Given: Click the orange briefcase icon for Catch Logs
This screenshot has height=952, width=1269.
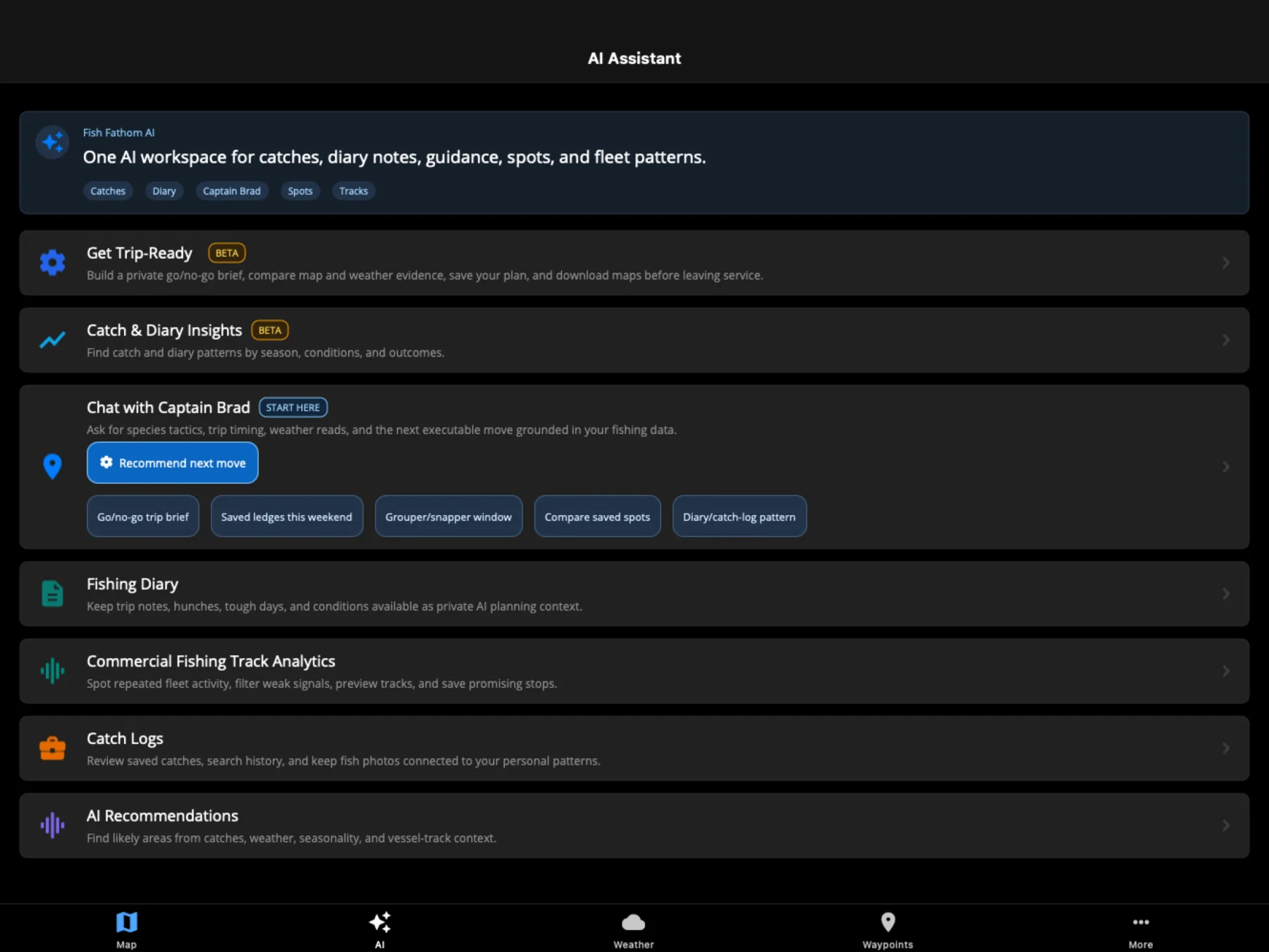Looking at the screenshot, I should click(52, 748).
